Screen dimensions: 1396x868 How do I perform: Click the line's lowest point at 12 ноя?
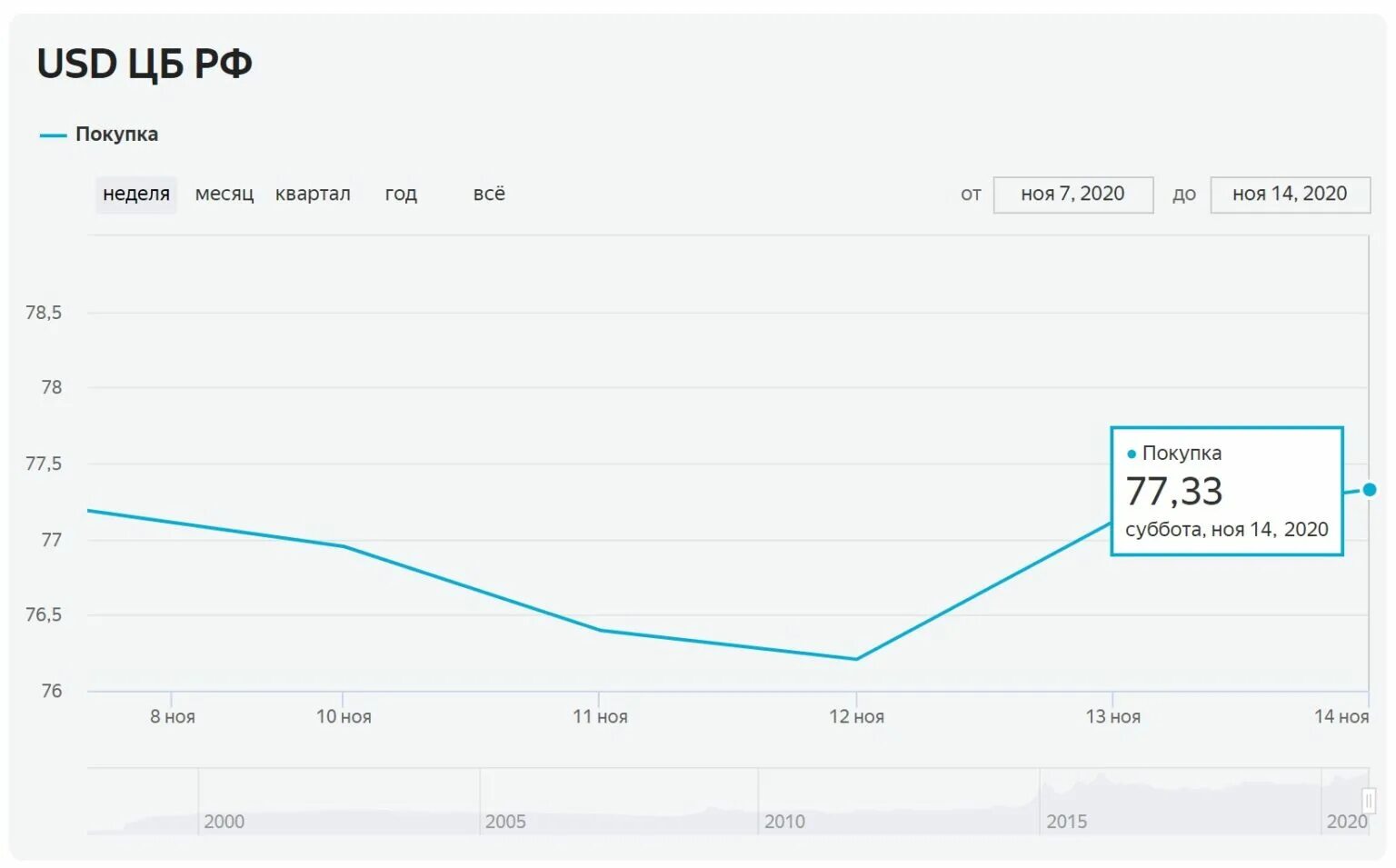[x=856, y=659]
